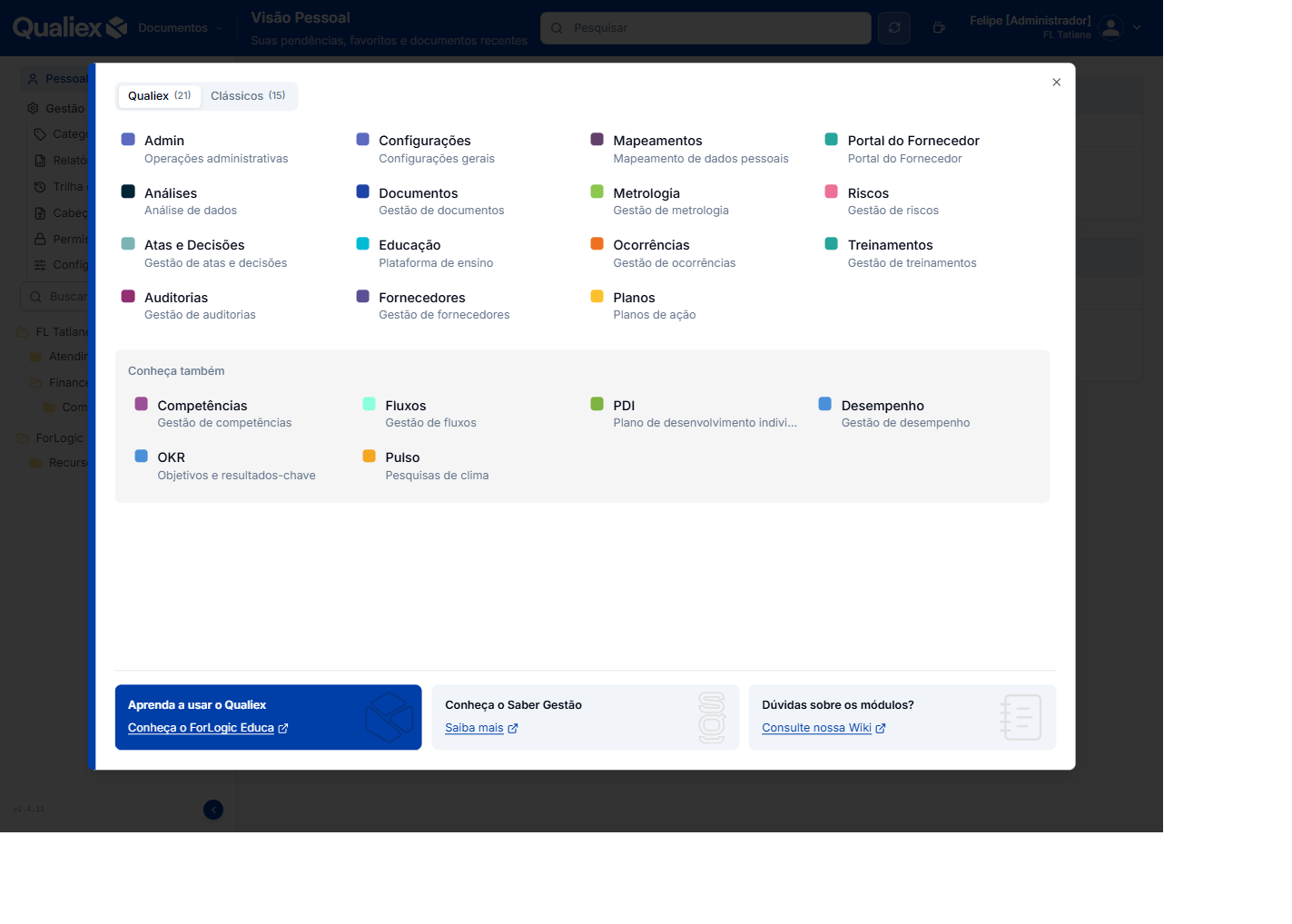This screenshot has height=924, width=1292.
Task: Open the Pulso orange module icon
Action: (x=370, y=456)
